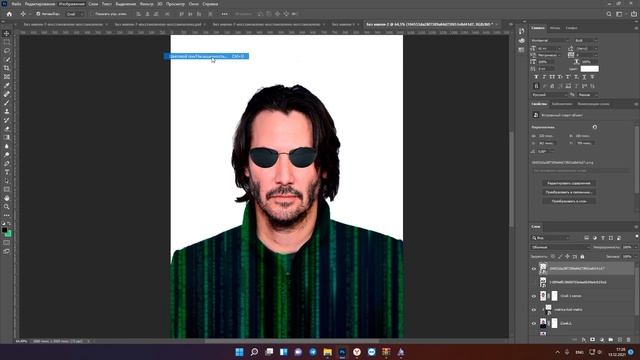
Task: Click the Преобразовать в слои button
Action: 569,201
